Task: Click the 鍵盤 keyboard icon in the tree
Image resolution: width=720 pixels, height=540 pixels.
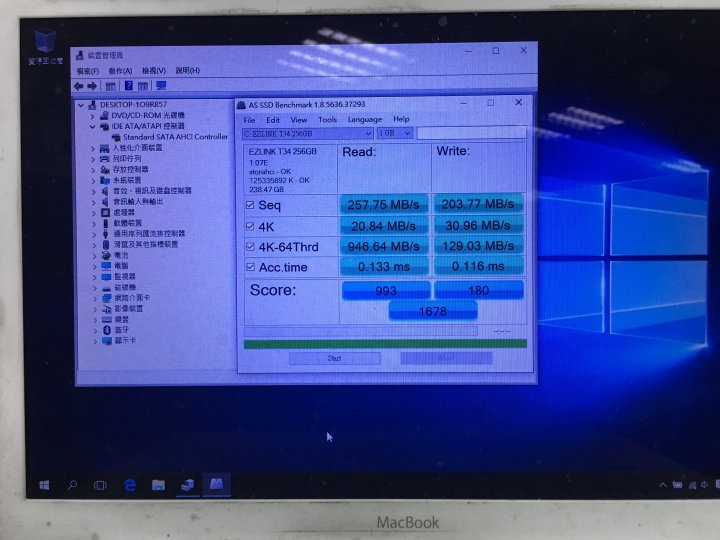Action: click(x=107, y=319)
